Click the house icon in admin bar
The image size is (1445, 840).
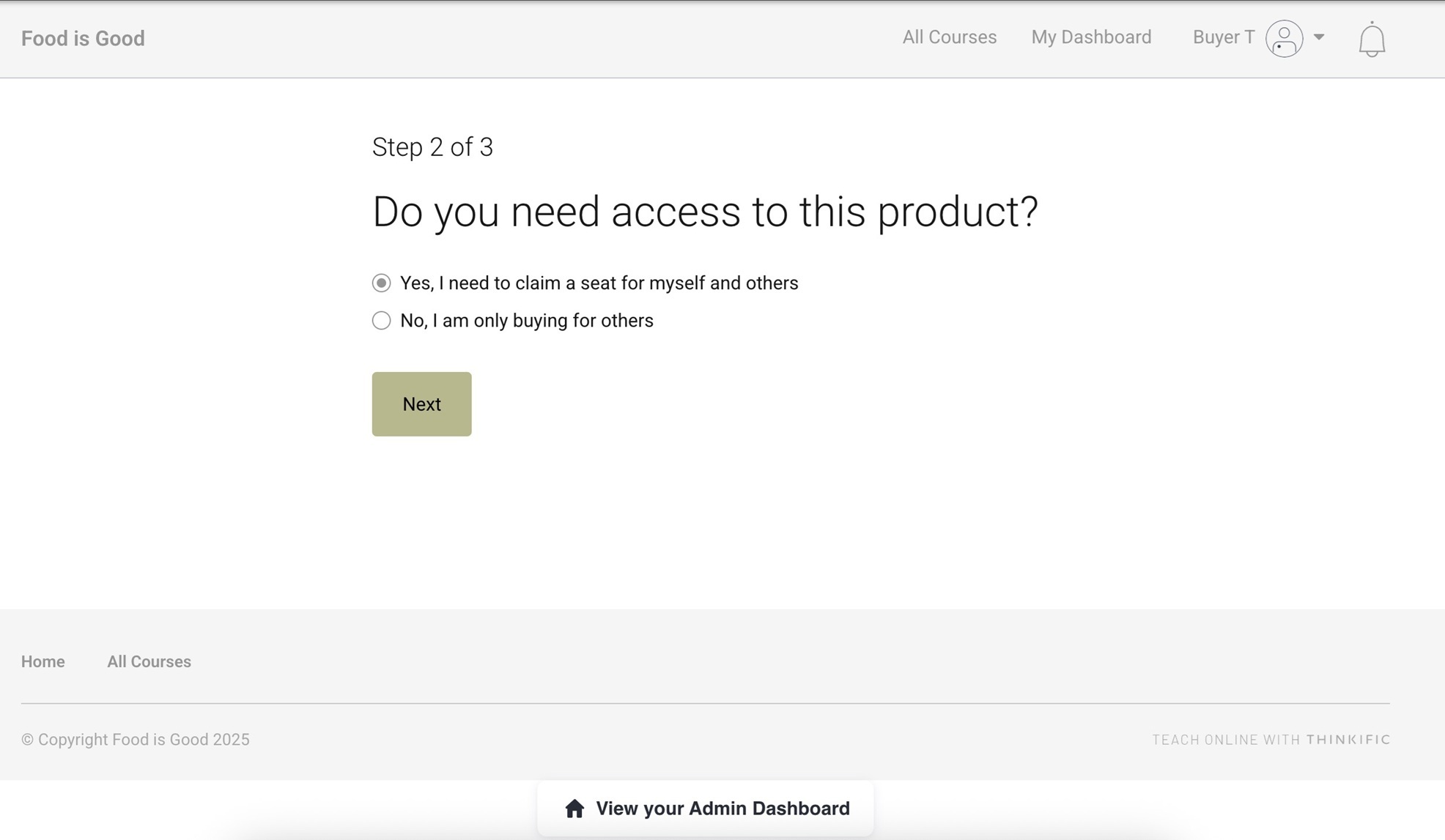[574, 808]
